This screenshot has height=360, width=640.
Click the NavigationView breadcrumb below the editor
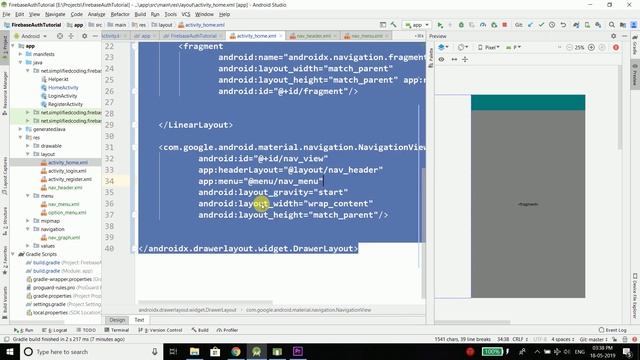pyautogui.click(x=309, y=310)
